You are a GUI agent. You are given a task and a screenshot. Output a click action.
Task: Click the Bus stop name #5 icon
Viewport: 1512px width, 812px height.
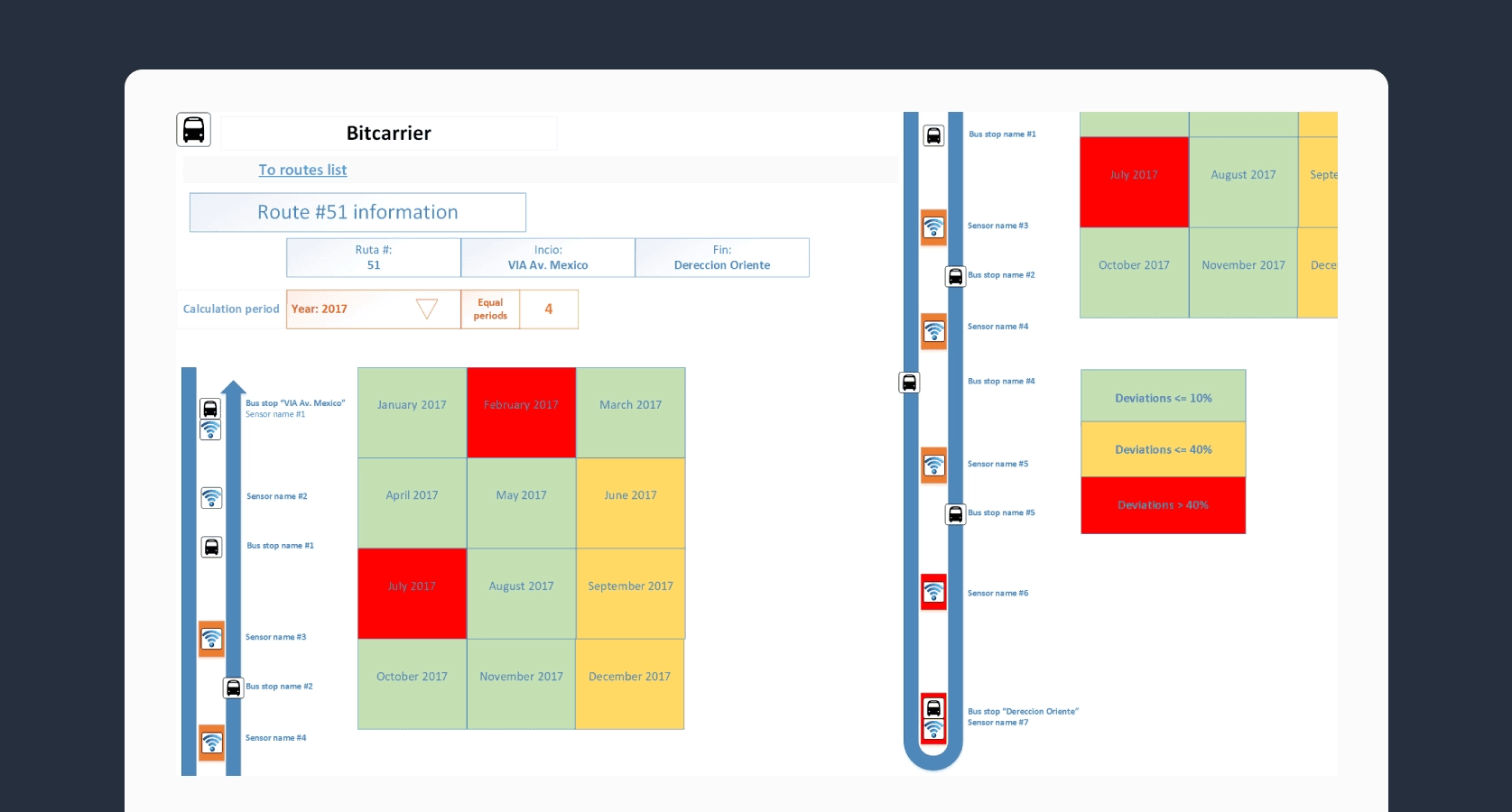(x=955, y=514)
